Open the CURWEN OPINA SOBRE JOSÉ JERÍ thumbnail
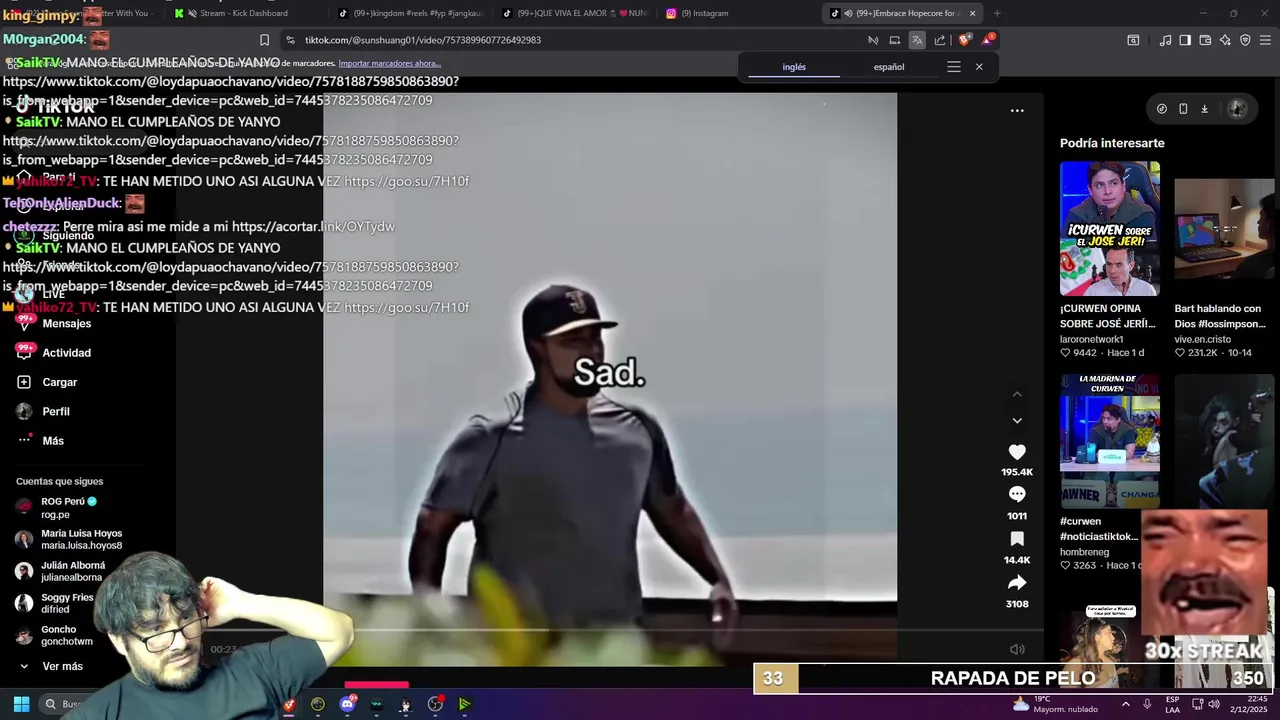 (x=1110, y=229)
